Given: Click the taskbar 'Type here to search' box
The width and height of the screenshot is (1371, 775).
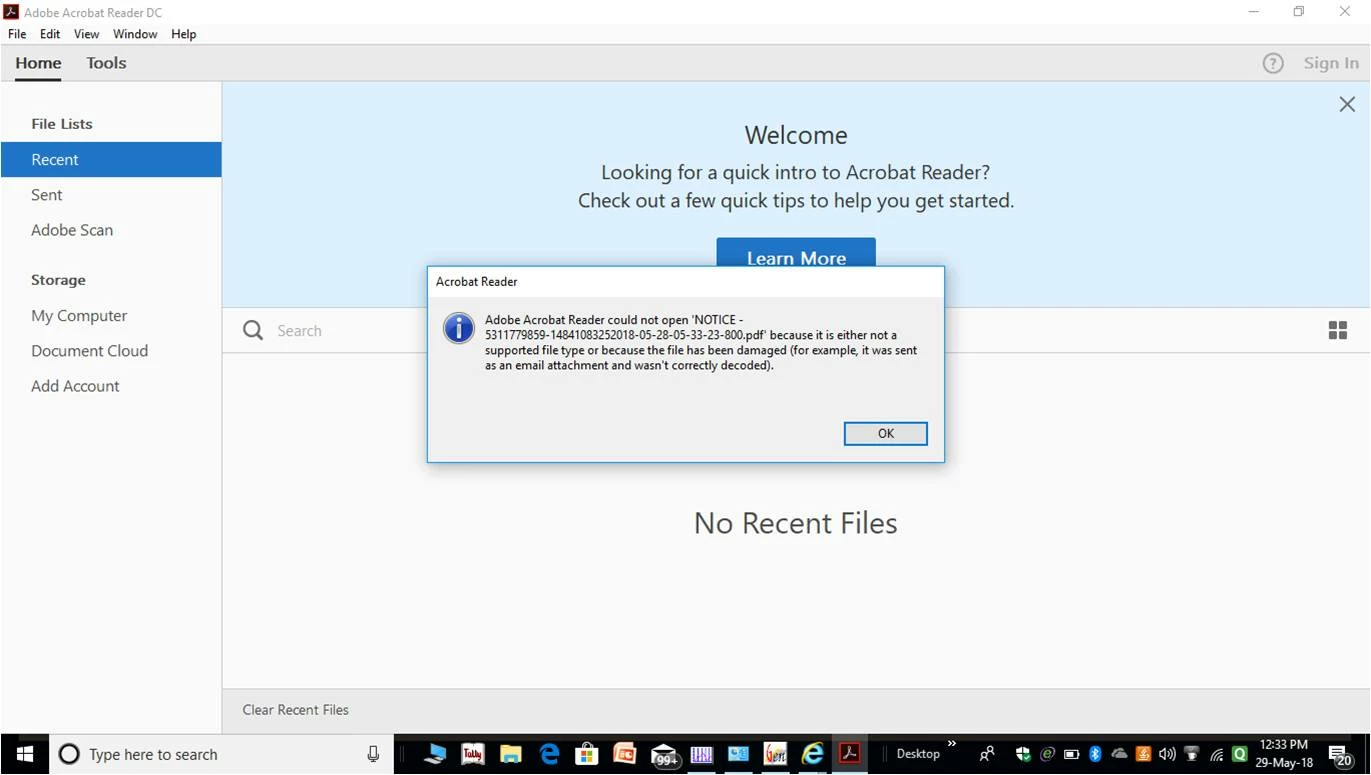Looking at the screenshot, I should (221, 754).
